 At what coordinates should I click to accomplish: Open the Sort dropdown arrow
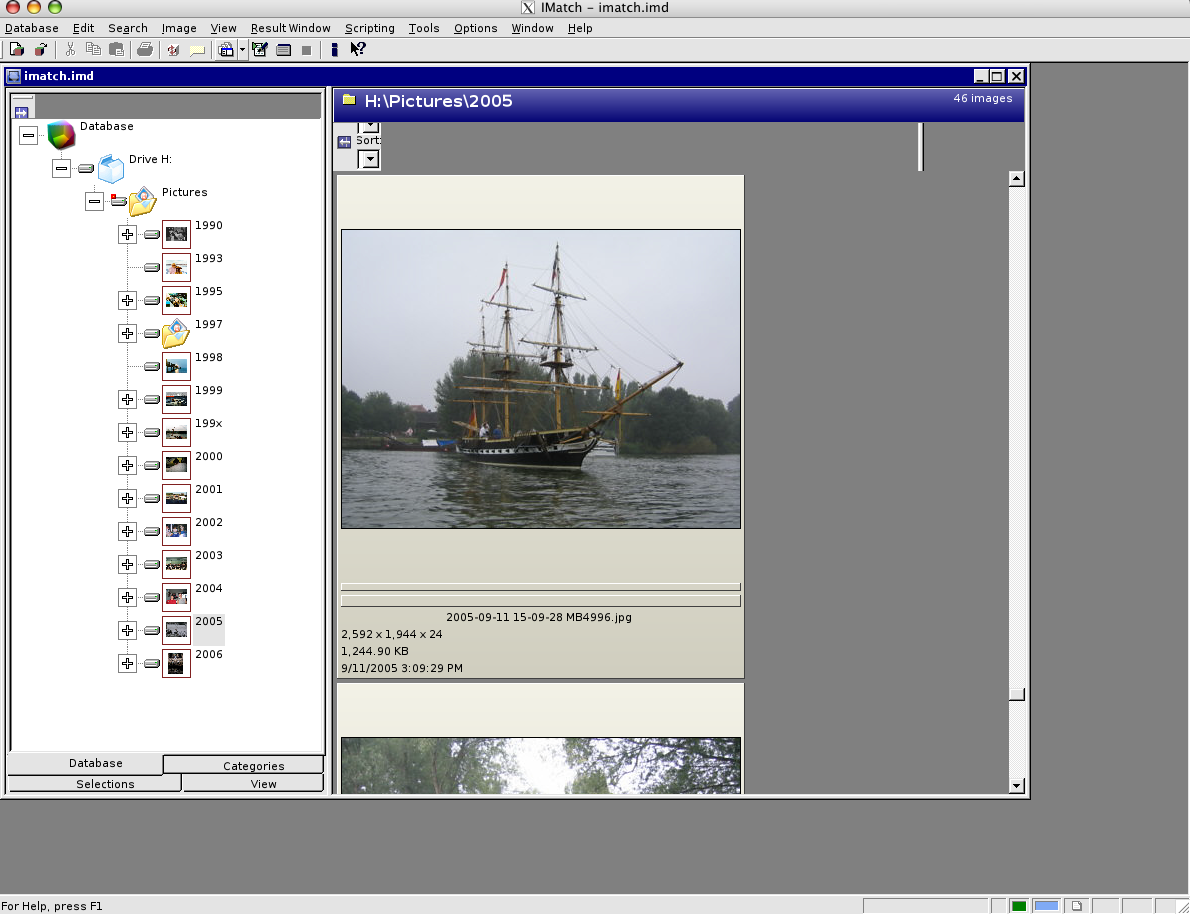click(x=368, y=159)
